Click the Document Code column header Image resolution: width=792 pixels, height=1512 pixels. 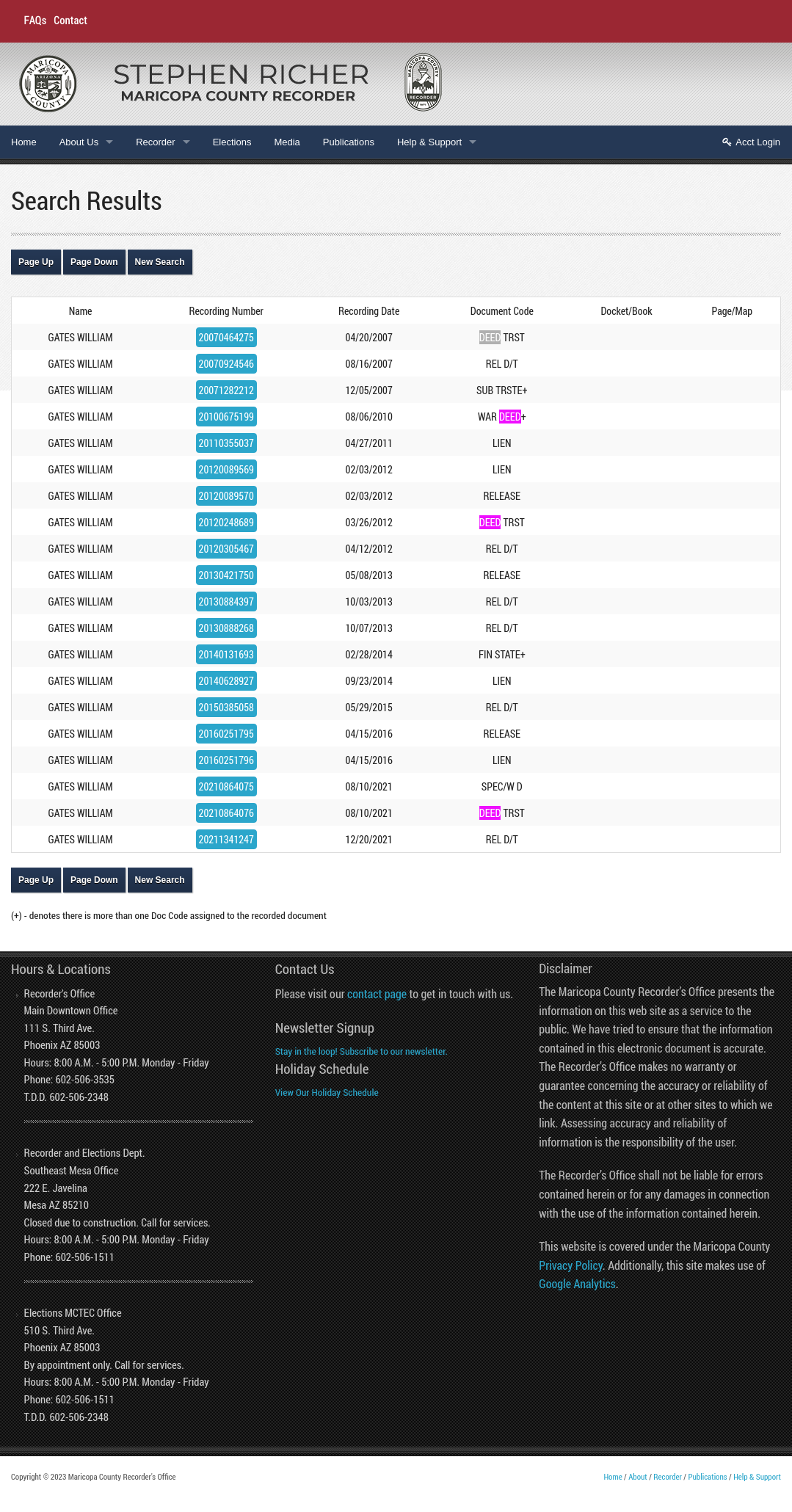(x=502, y=311)
